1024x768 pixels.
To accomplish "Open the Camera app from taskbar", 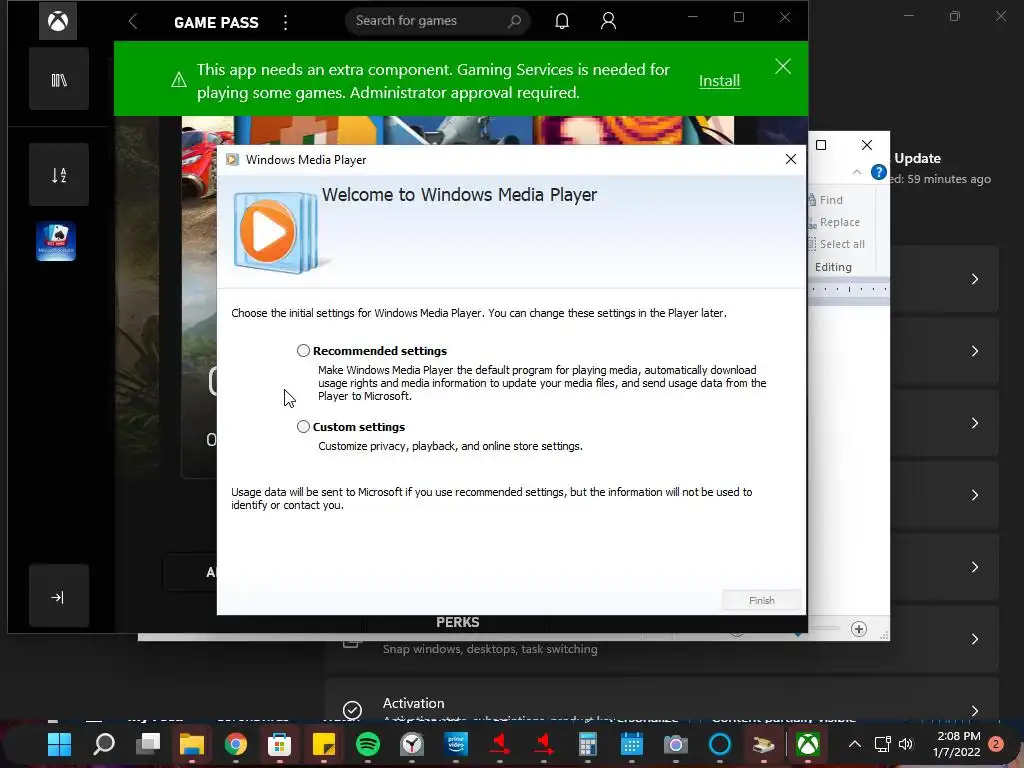I will pyautogui.click(x=675, y=744).
